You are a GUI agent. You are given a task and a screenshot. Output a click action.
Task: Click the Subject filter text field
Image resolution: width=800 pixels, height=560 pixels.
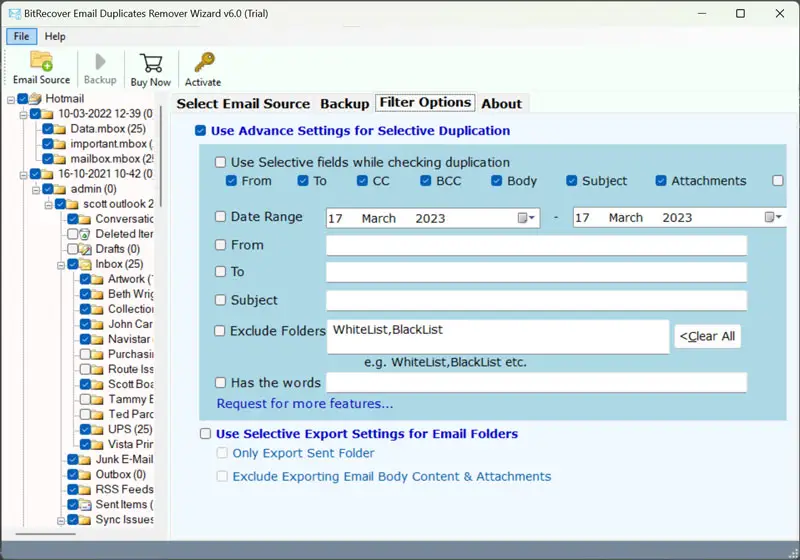[x=536, y=301]
